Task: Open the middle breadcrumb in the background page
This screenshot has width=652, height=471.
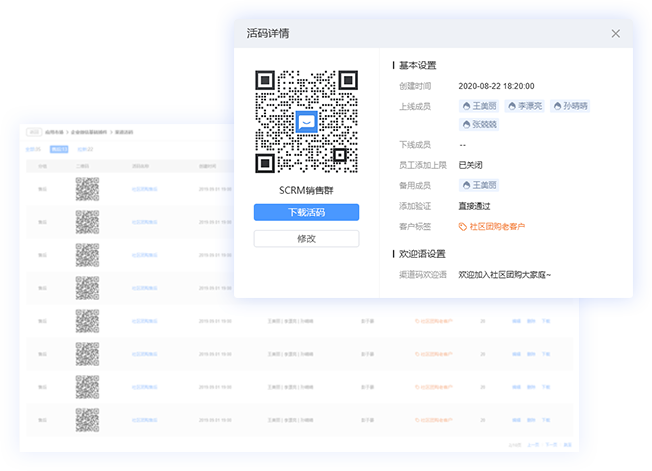Action: coord(89,132)
